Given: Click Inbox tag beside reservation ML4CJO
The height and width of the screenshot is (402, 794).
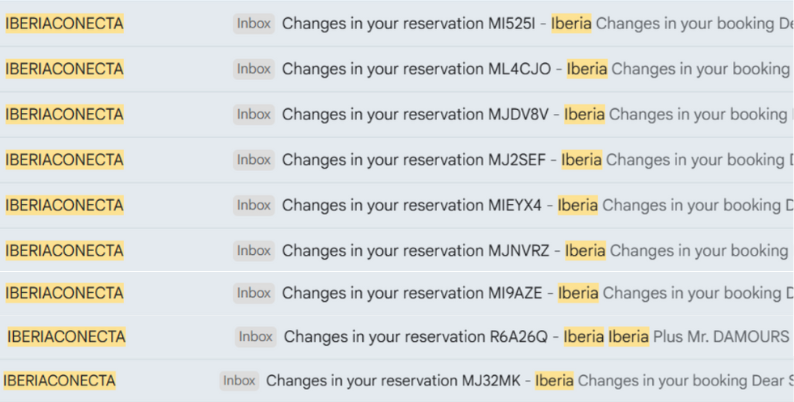Looking at the screenshot, I should (x=254, y=69).
